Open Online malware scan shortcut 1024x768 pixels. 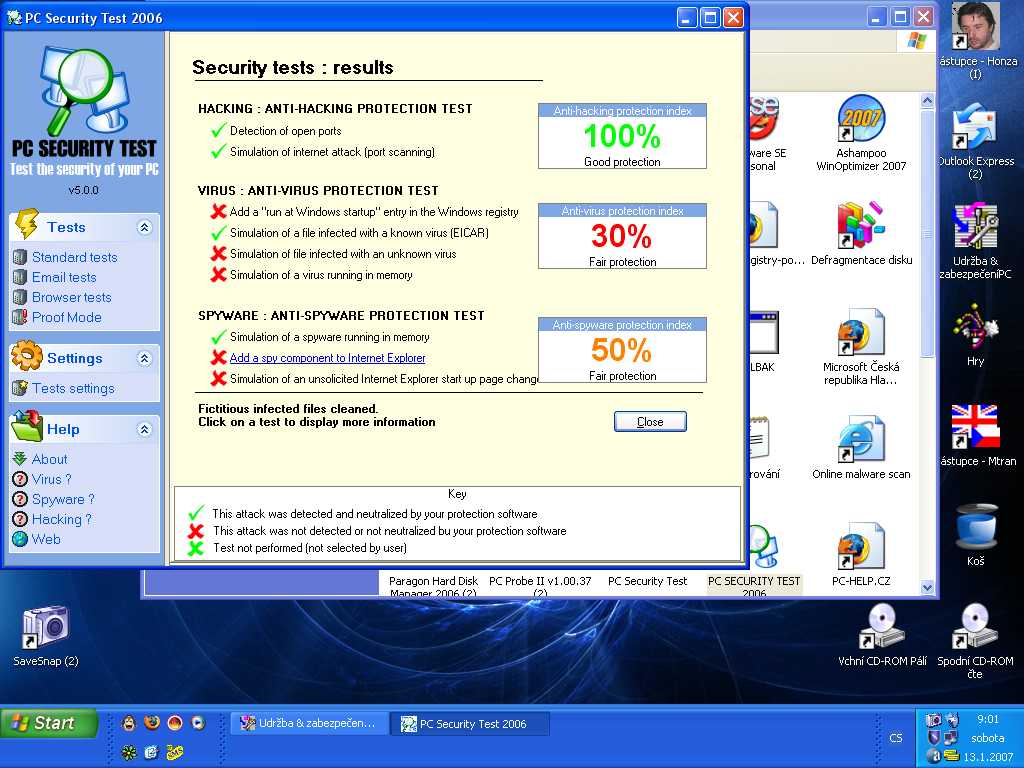(860, 440)
